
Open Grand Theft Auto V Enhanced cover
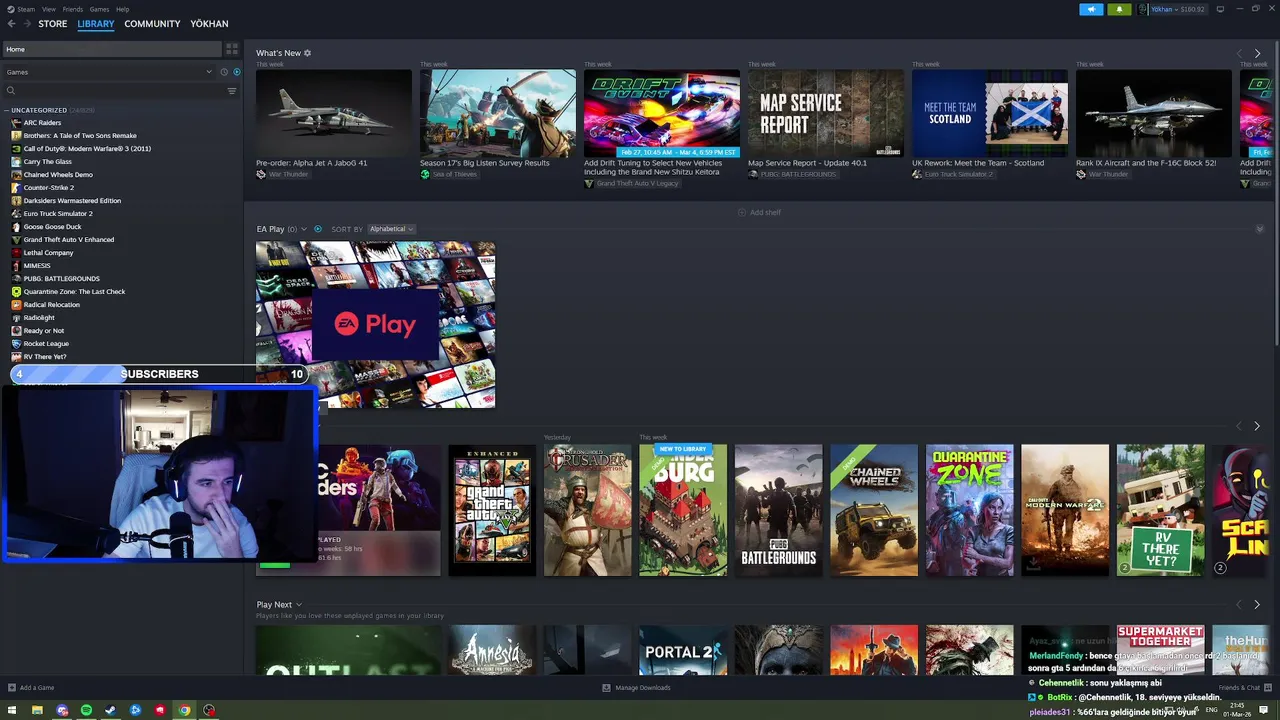pos(492,510)
